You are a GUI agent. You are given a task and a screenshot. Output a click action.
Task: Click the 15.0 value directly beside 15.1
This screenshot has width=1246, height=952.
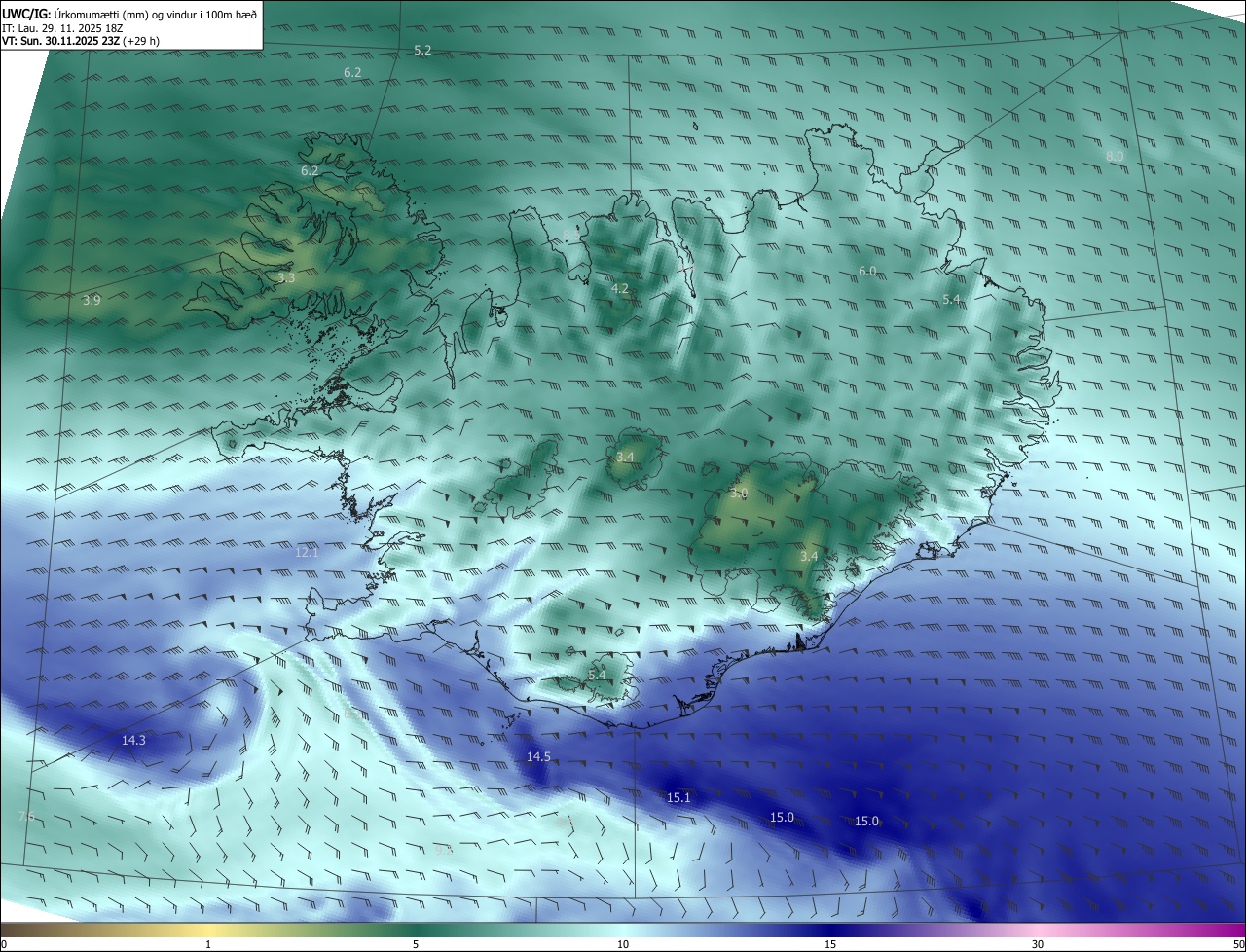pos(782,817)
